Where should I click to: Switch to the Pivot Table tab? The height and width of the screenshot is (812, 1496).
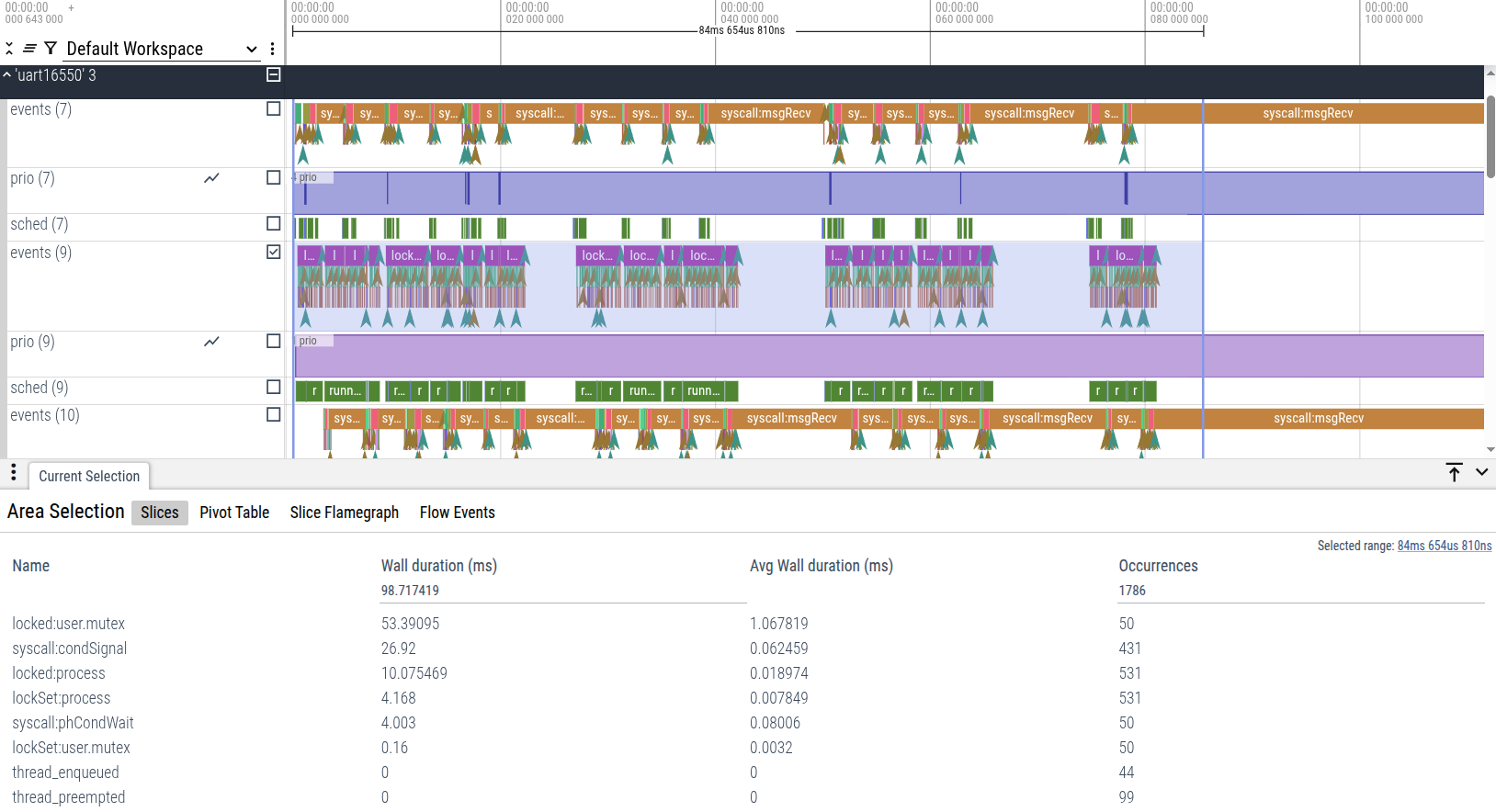point(234,513)
